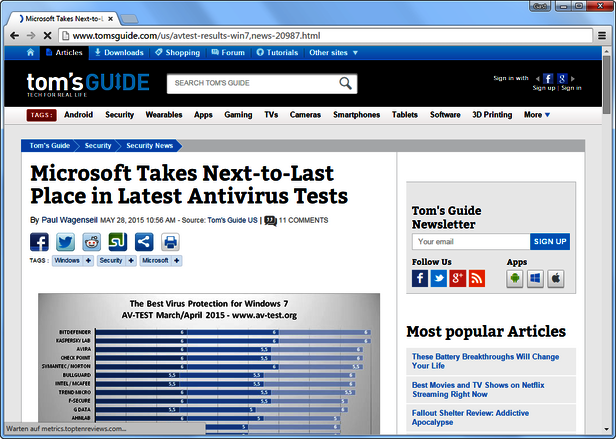Image resolution: width=616 pixels, height=439 pixels.
Task: Select Smartphones in the category menu
Action: (x=356, y=115)
